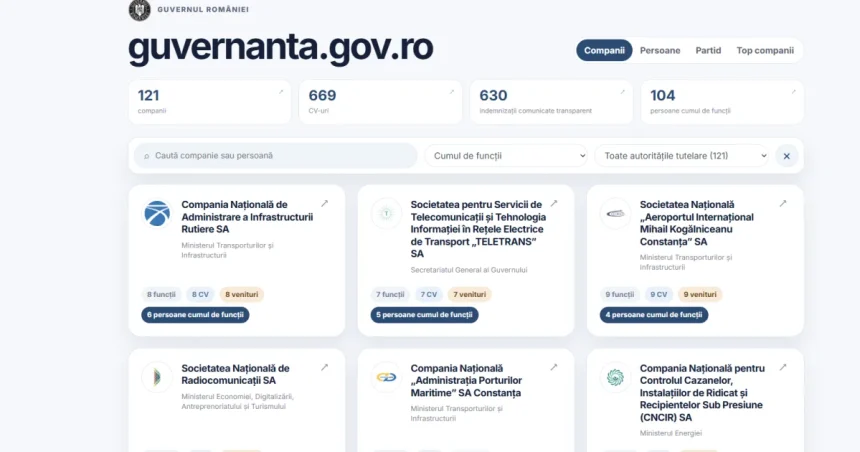
Task: Click the GUVERNUL ROMÂNIEI header text
Action: [203, 9]
